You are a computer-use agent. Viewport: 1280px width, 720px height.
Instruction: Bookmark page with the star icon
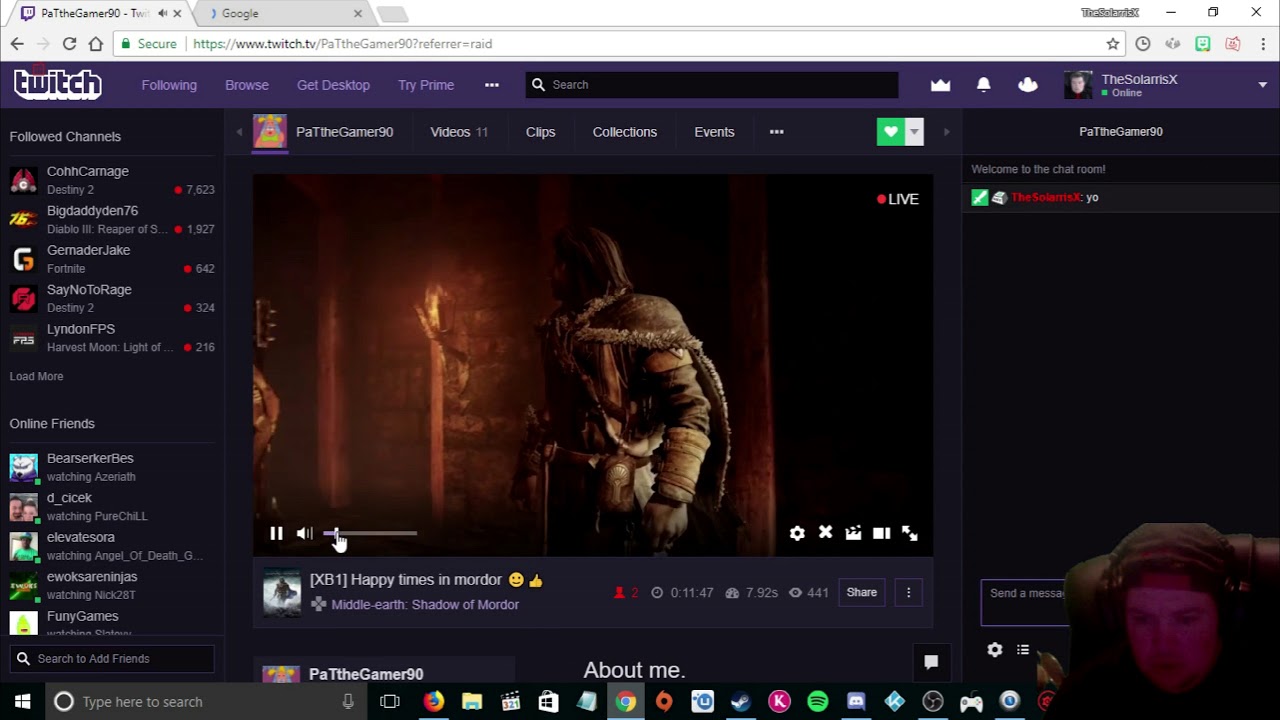click(1112, 44)
